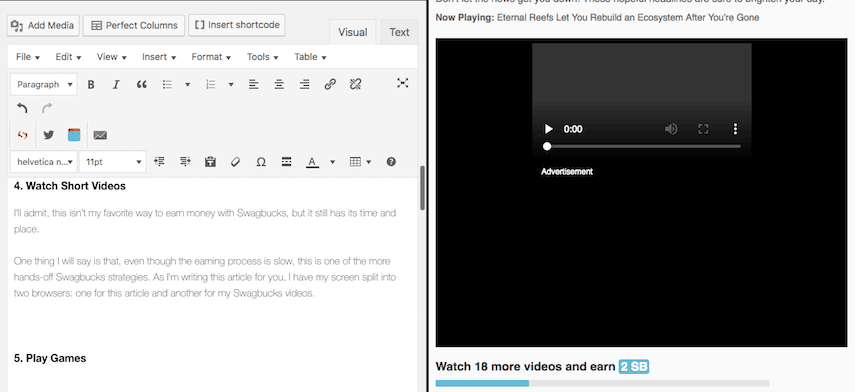
Task: Open the 11pt font size dropdown
Action: click(113, 162)
